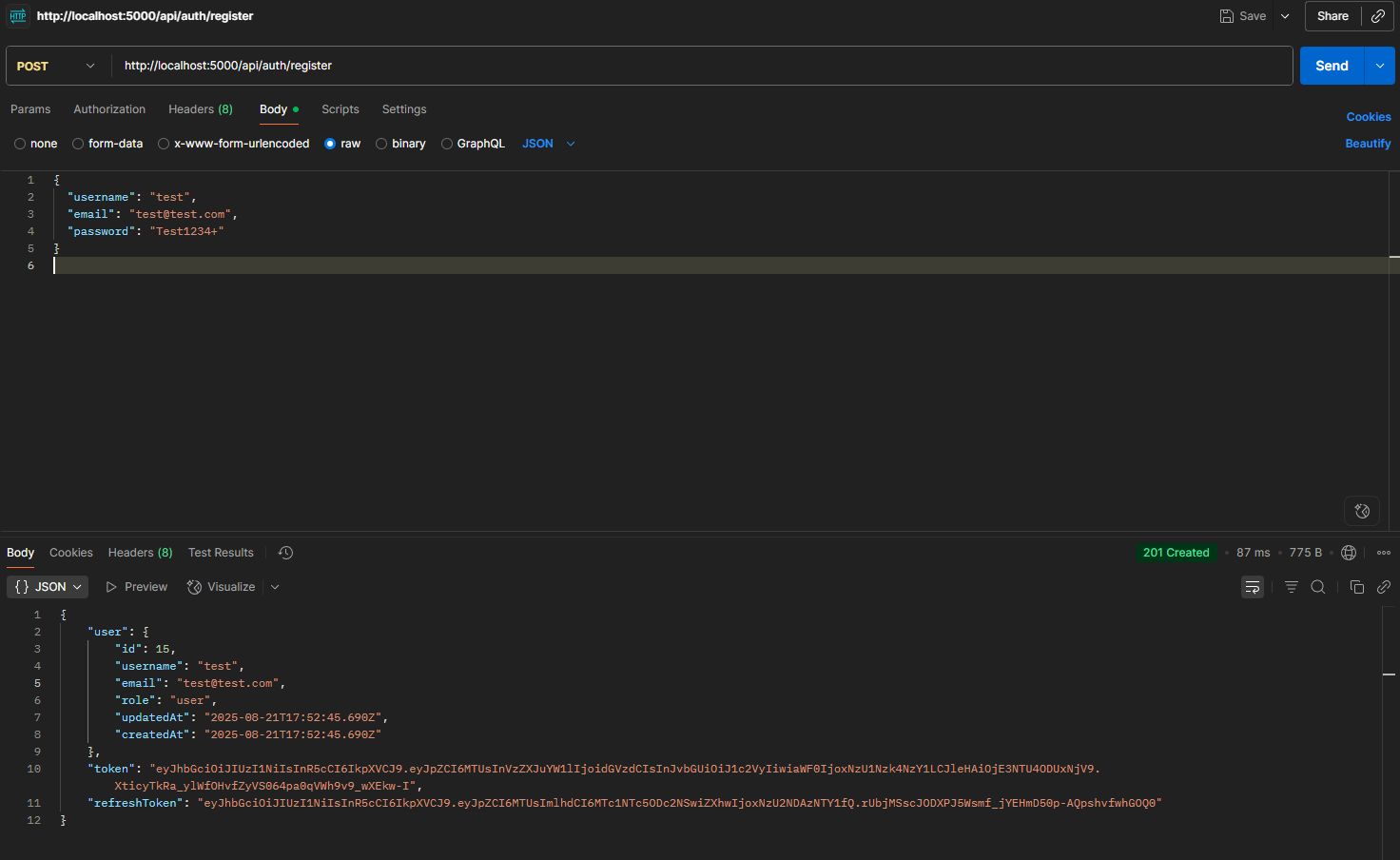Click the copy link icon beside Share
The height and width of the screenshot is (860, 1400).
1377,16
